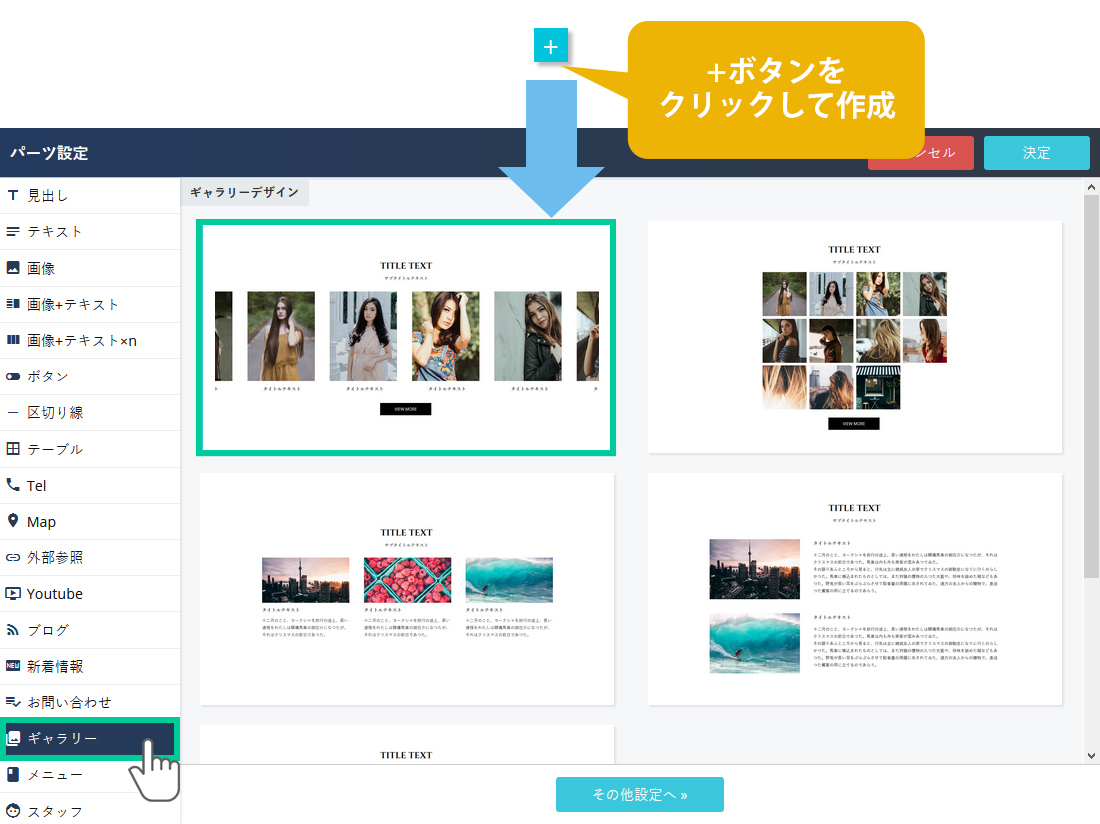Select the Map pin icon

13,521
